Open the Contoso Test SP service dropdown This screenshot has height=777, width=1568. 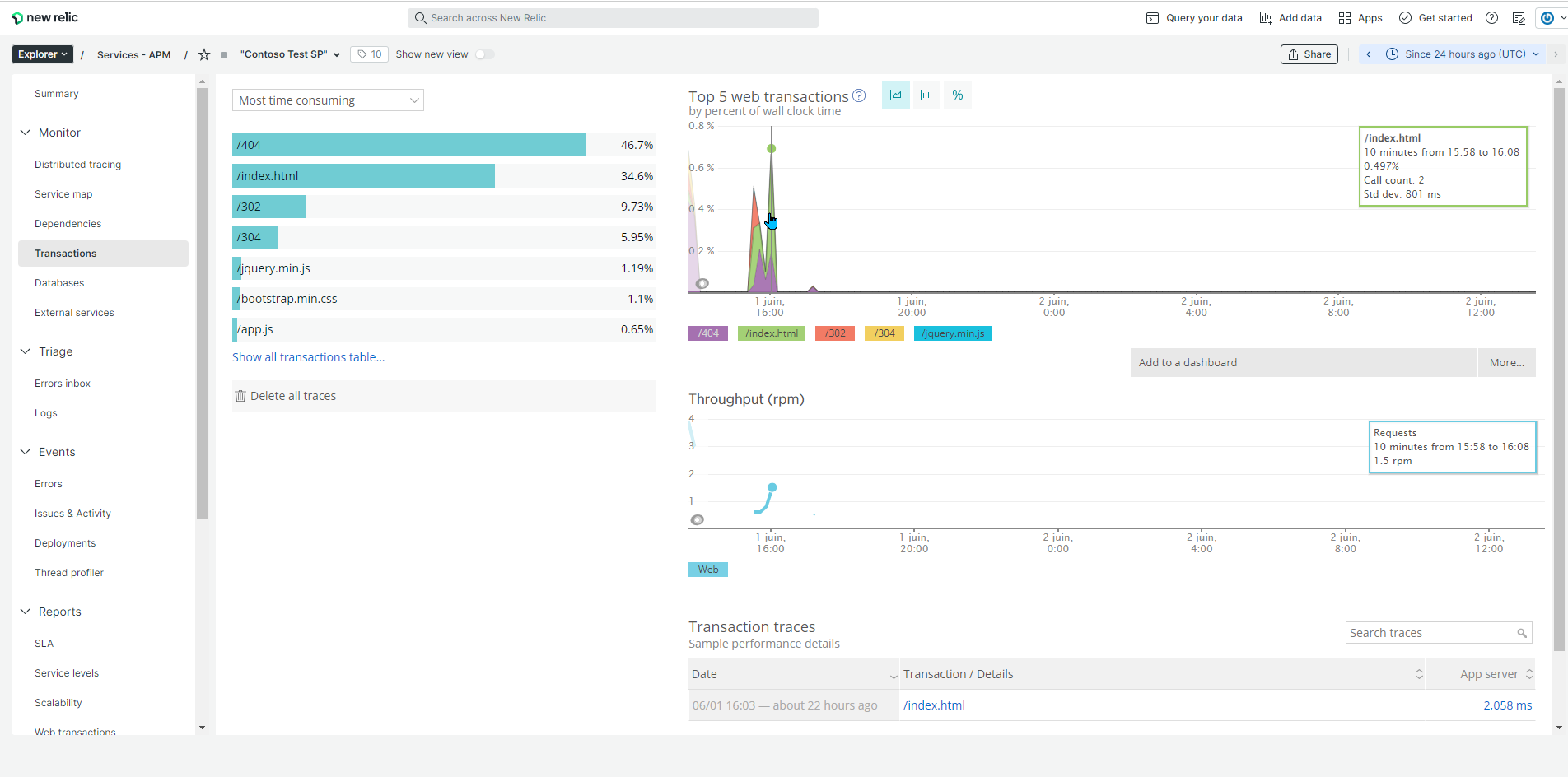pyautogui.click(x=290, y=54)
